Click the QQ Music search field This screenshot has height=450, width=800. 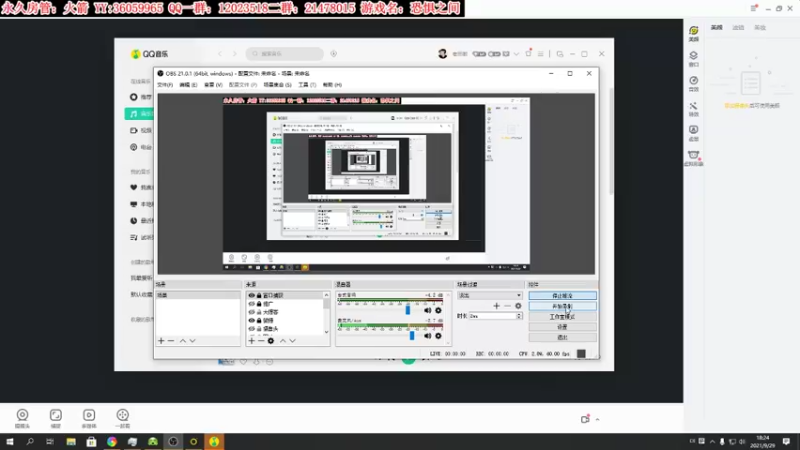coord(285,54)
